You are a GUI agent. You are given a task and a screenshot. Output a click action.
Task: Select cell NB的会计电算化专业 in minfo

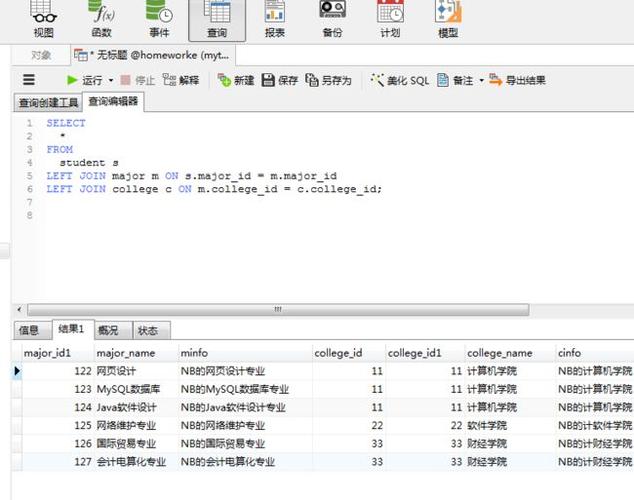coord(245,462)
